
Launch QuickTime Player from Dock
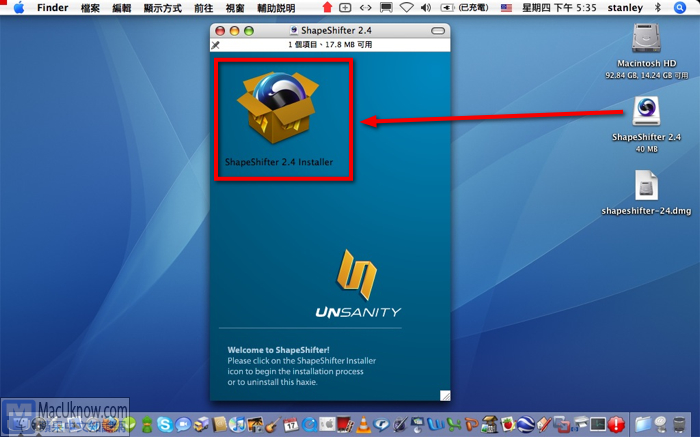click(x=309, y=424)
